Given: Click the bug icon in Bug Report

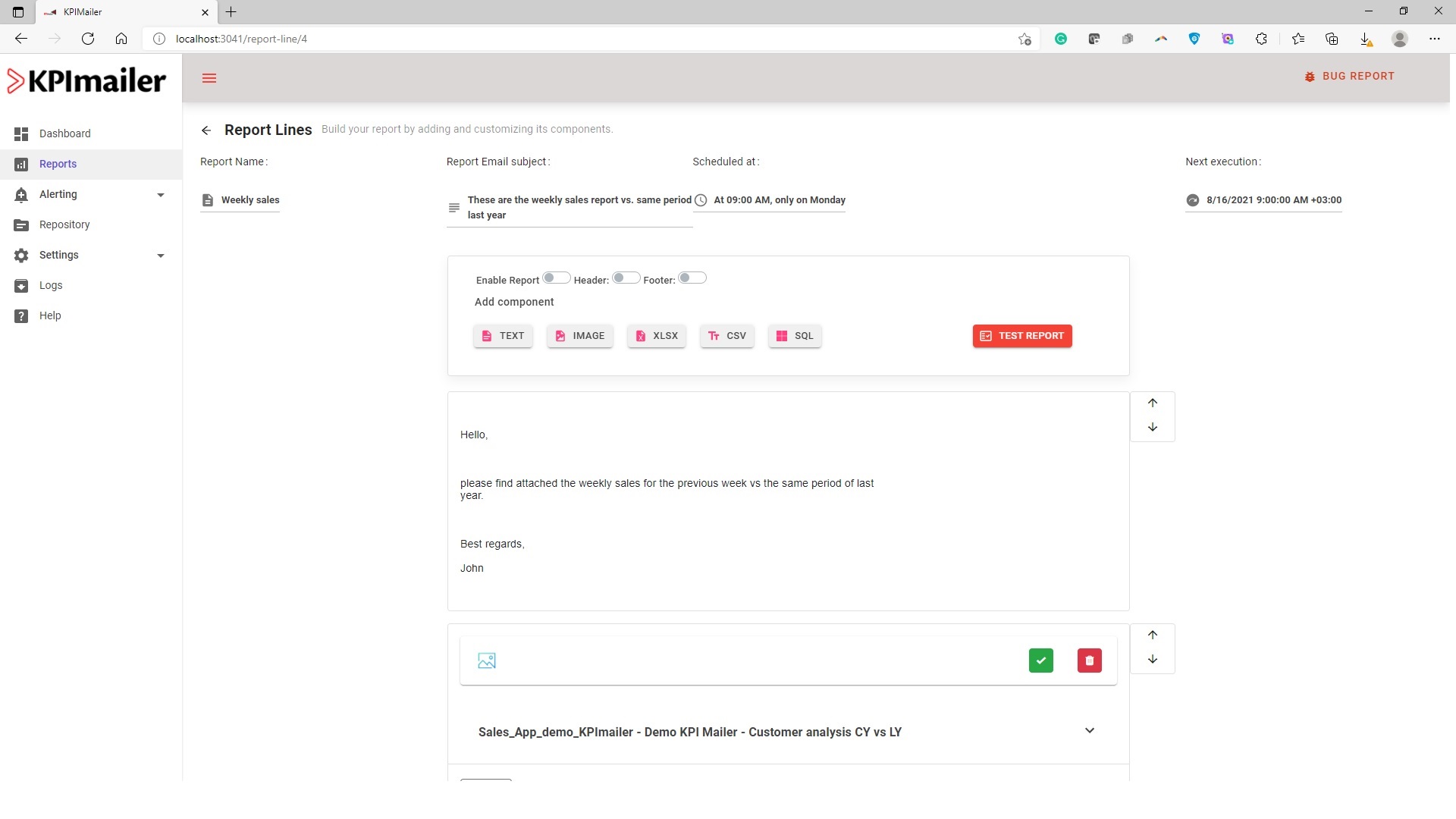Looking at the screenshot, I should pos(1309,77).
